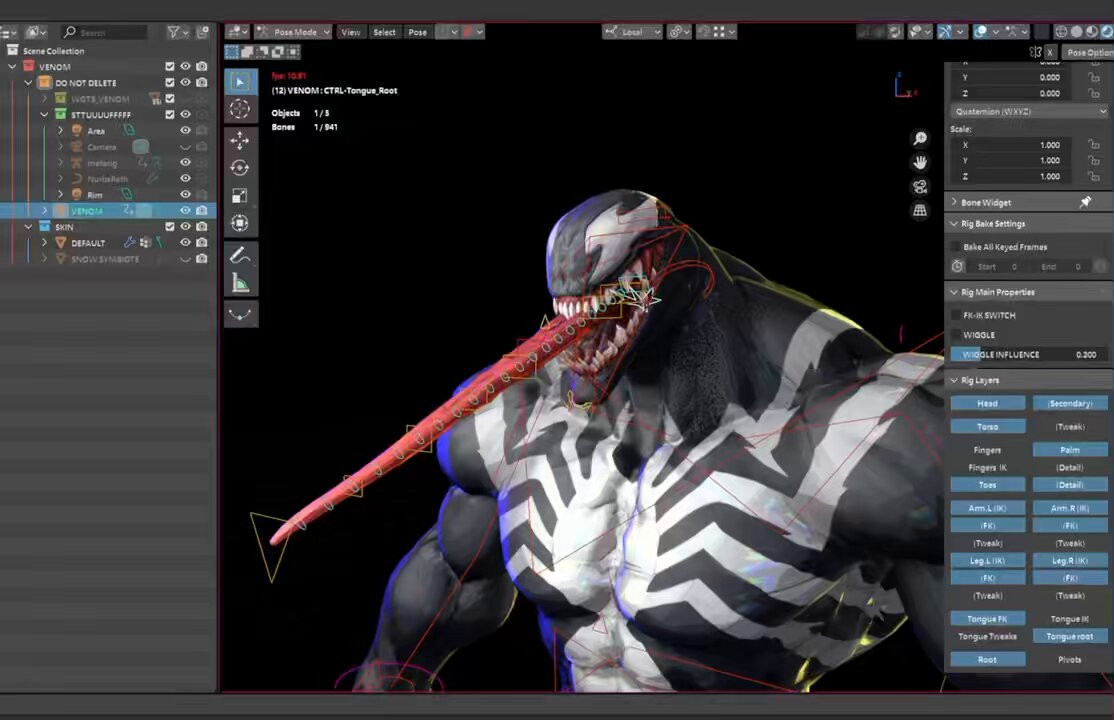The height and width of the screenshot is (720, 1114).
Task: Switch viewport to solid shading
Action: click(x=1076, y=32)
